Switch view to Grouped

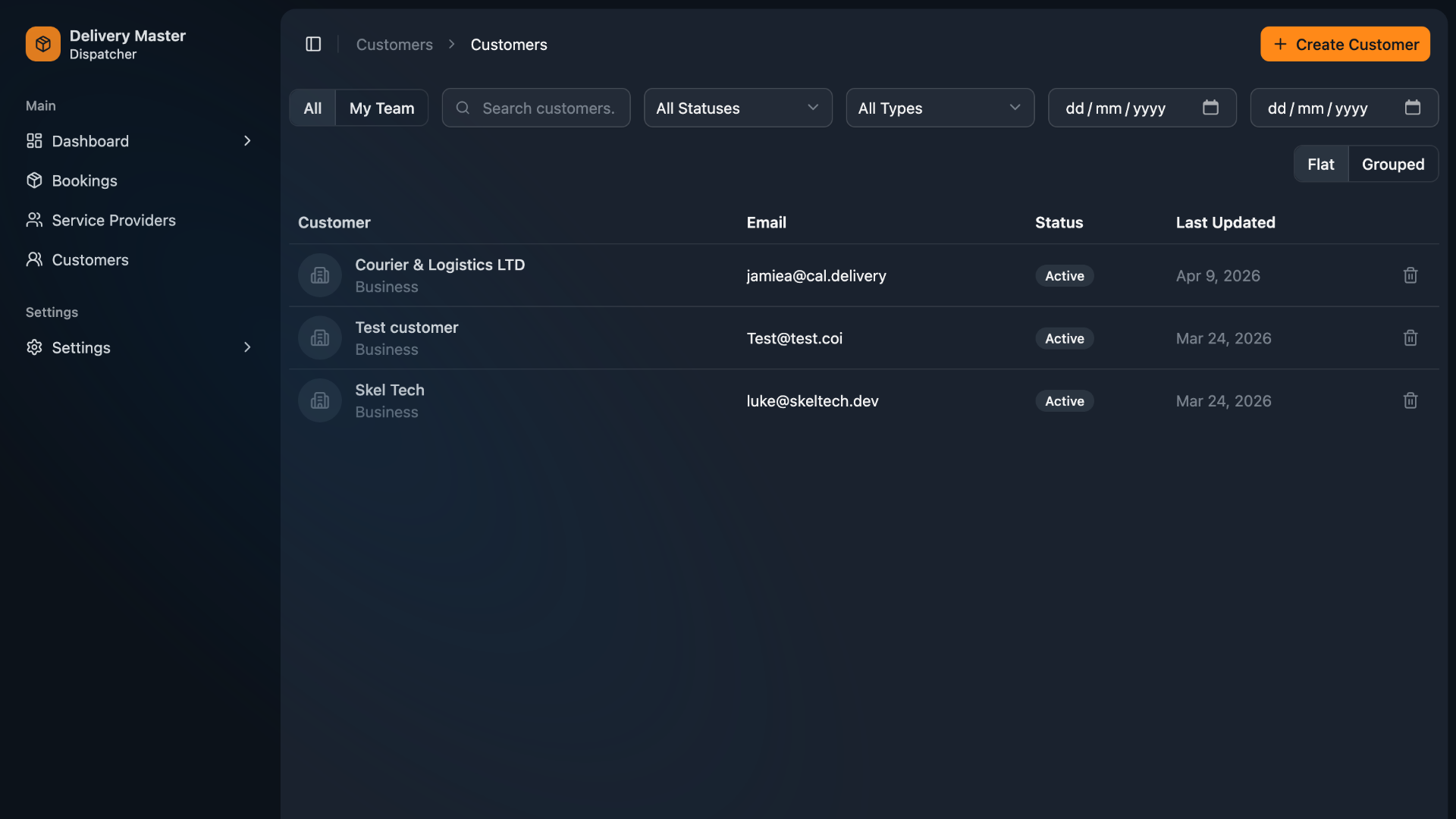tap(1392, 164)
